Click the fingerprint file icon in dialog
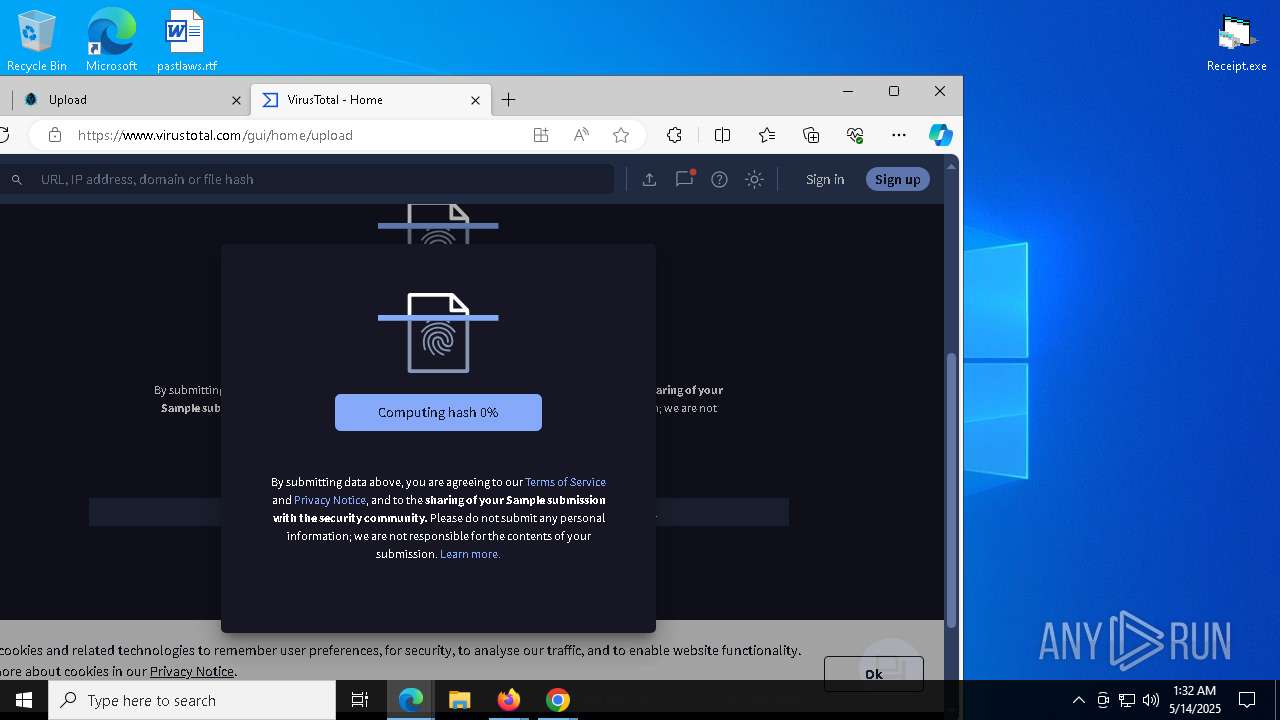The image size is (1280, 720). click(438, 333)
